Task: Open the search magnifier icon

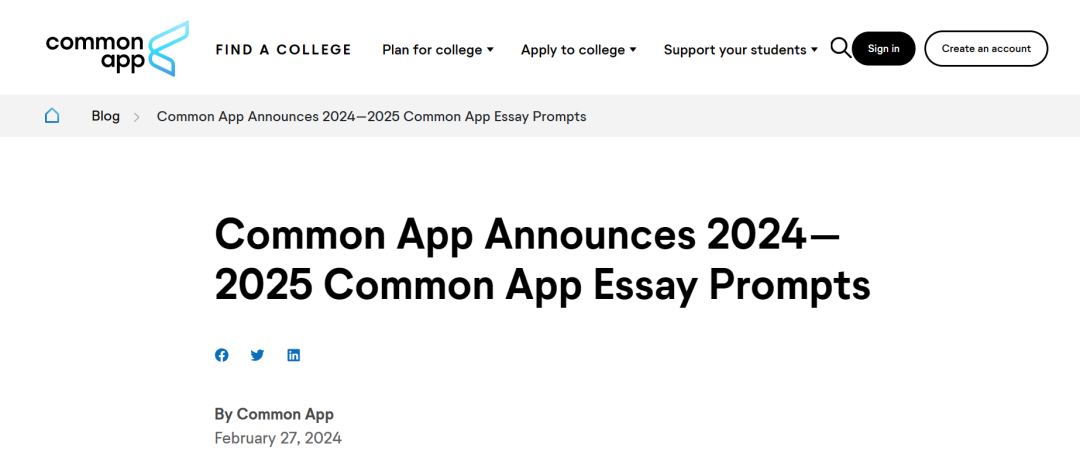Action: pyautogui.click(x=840, y=48)
